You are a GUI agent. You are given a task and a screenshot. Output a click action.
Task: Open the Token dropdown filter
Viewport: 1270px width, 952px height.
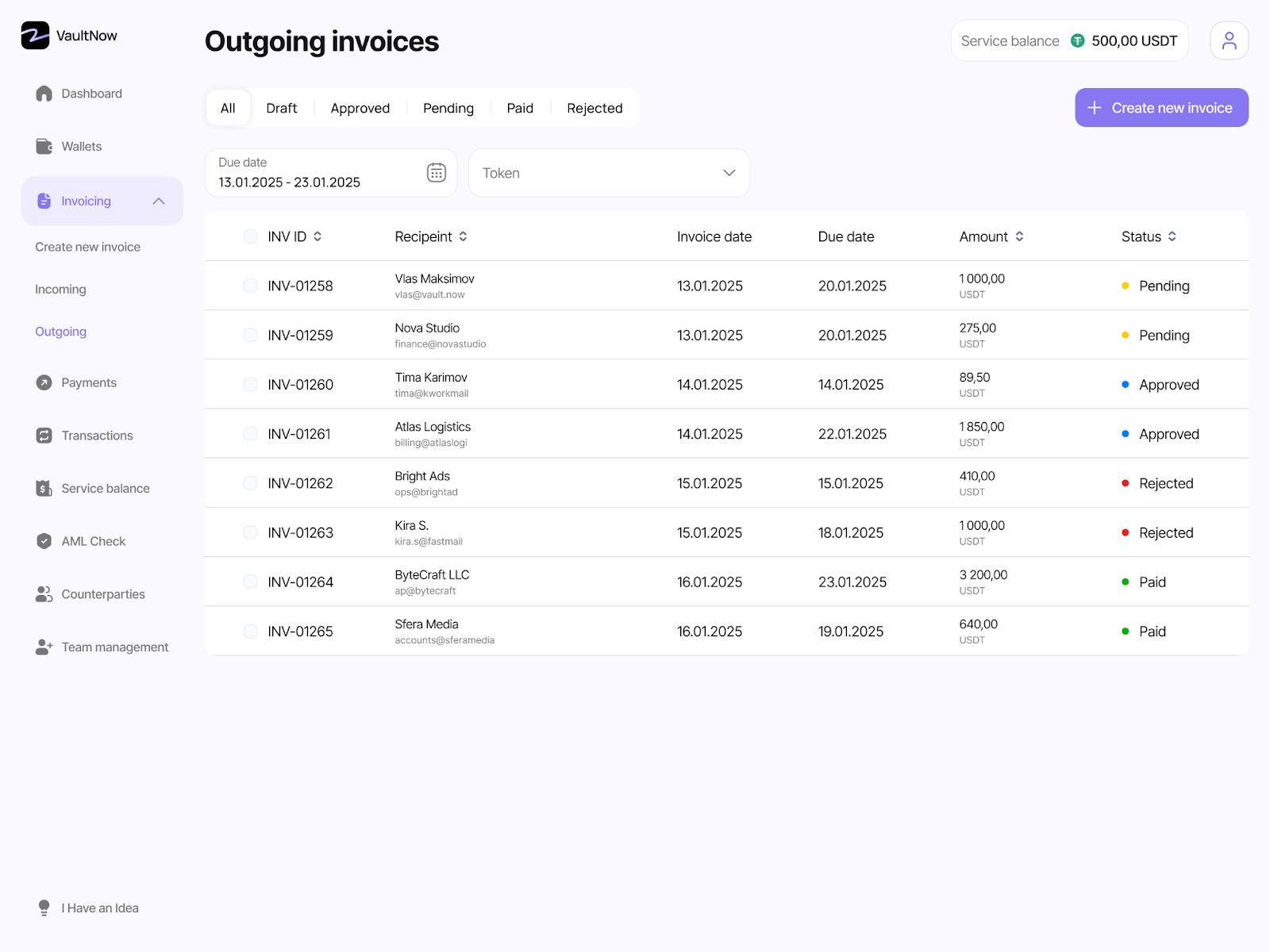pos(609,173)
